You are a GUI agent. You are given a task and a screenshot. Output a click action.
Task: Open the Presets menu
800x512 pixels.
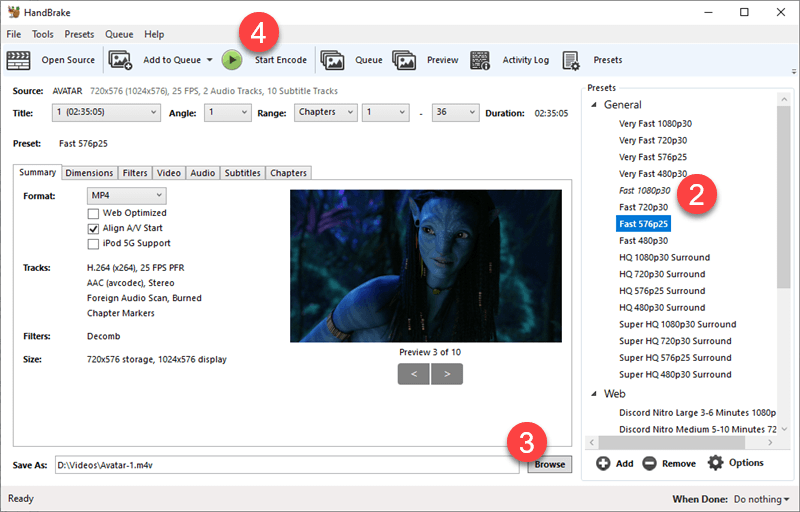tap(79, 34)
